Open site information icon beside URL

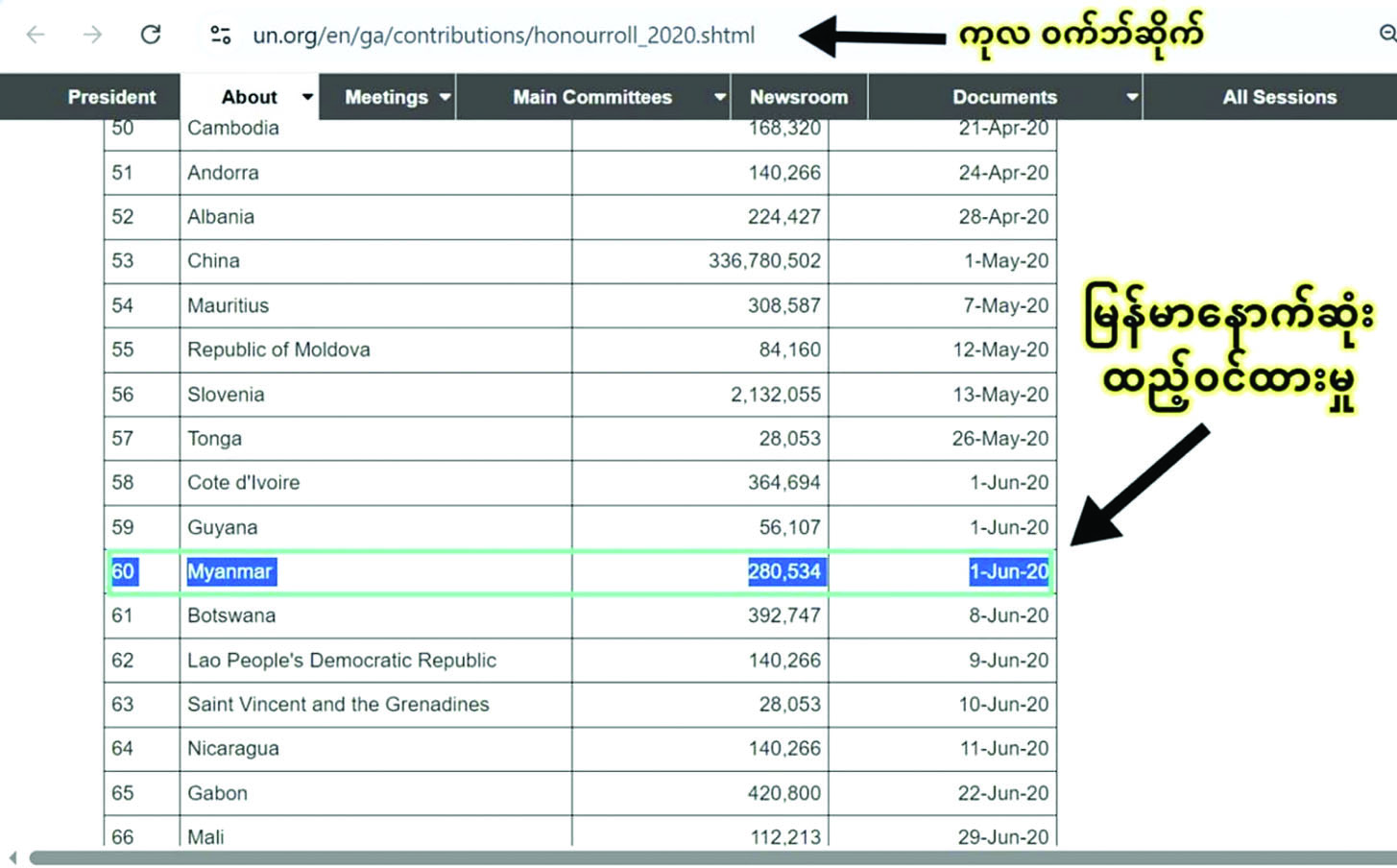coord(220,36)
